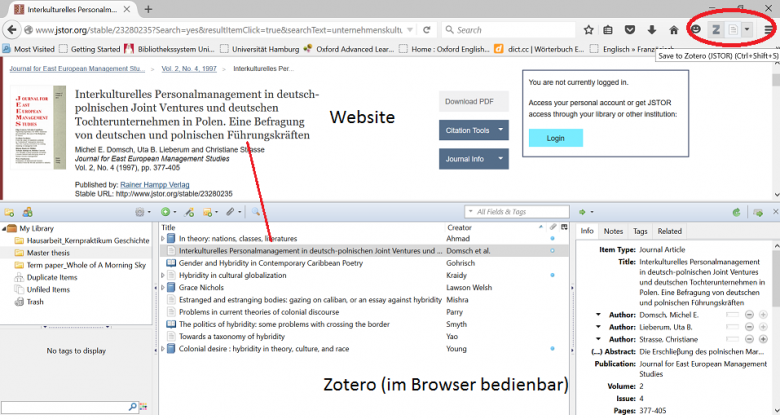
Task: Open the Firefox hamburger menu
Action: tap(769, 30)
